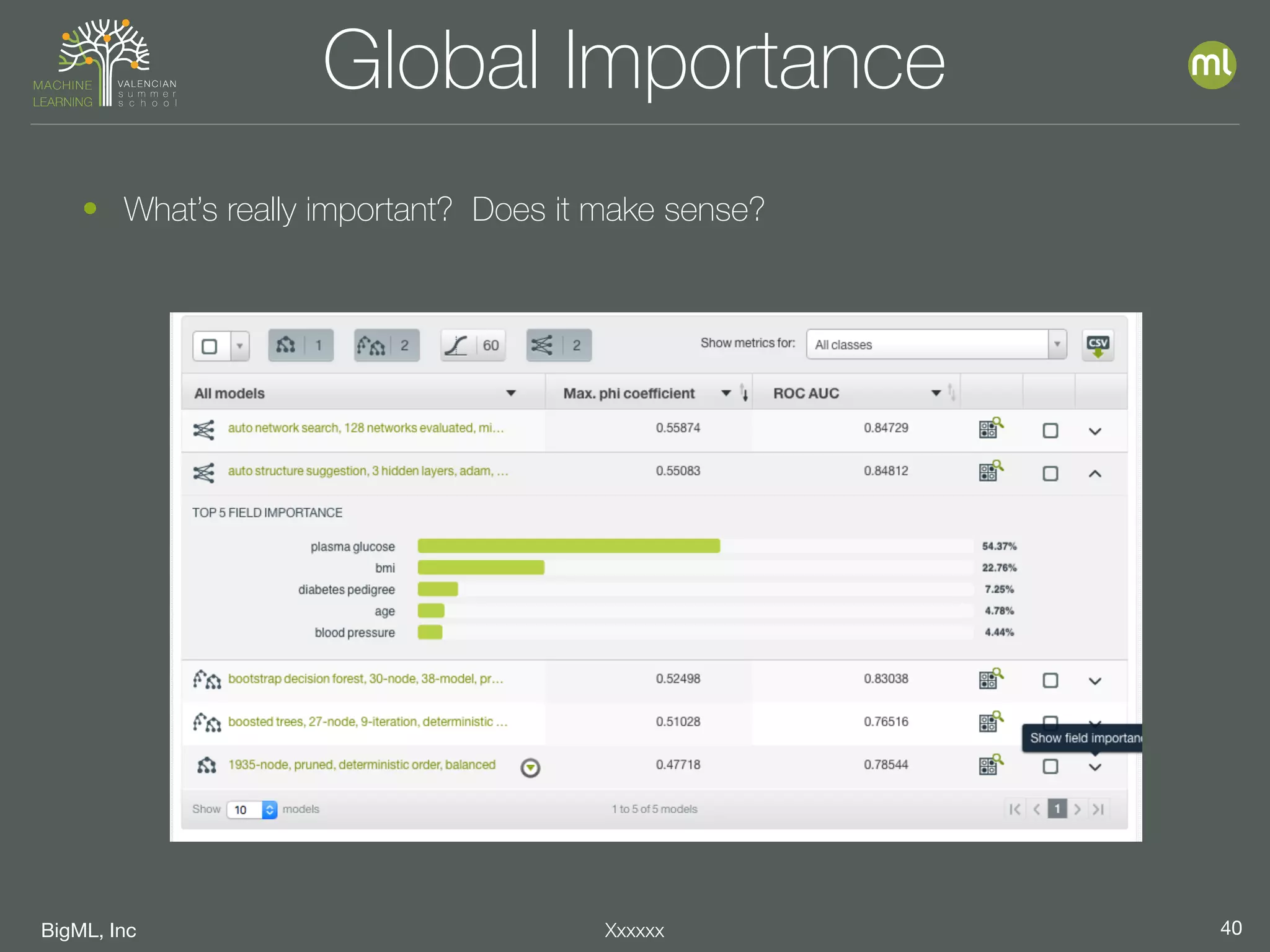Open the All models filter dropdown
Image resolution: width=1270 pixels, height=952 pixels.
(x=511, y=393)
